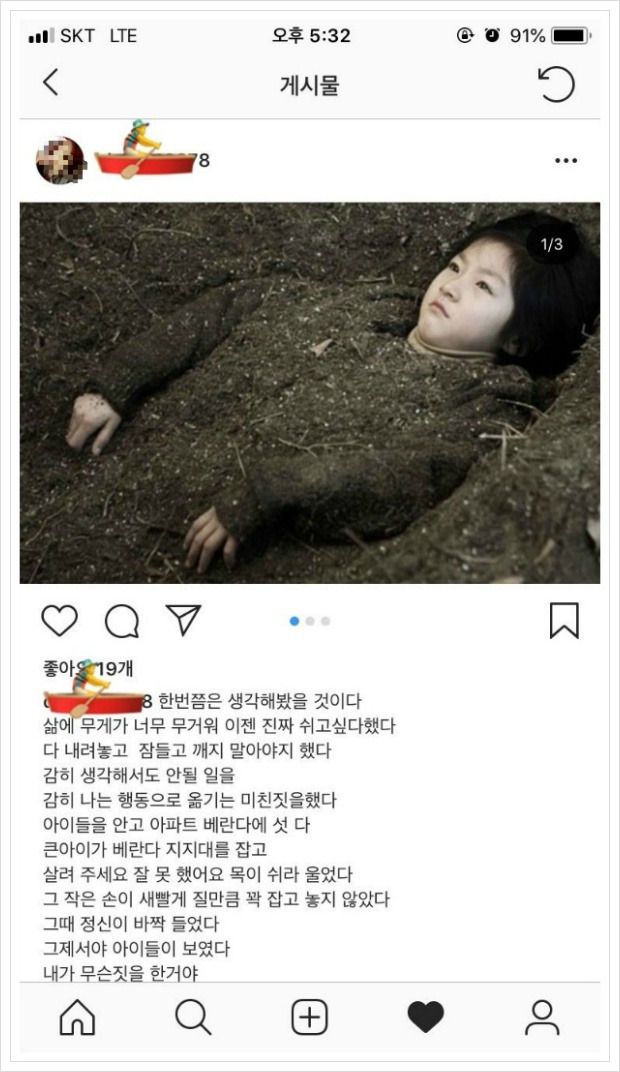
Task: Select the second carousel page dot
Action: (x=310, y=621)
